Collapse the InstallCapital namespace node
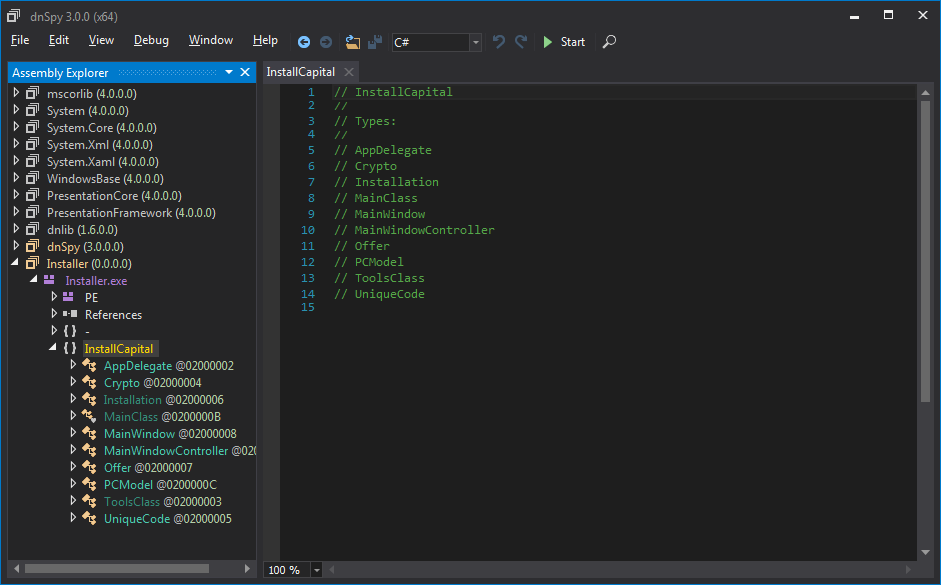 pyautogui.click(x=54, y=348)
